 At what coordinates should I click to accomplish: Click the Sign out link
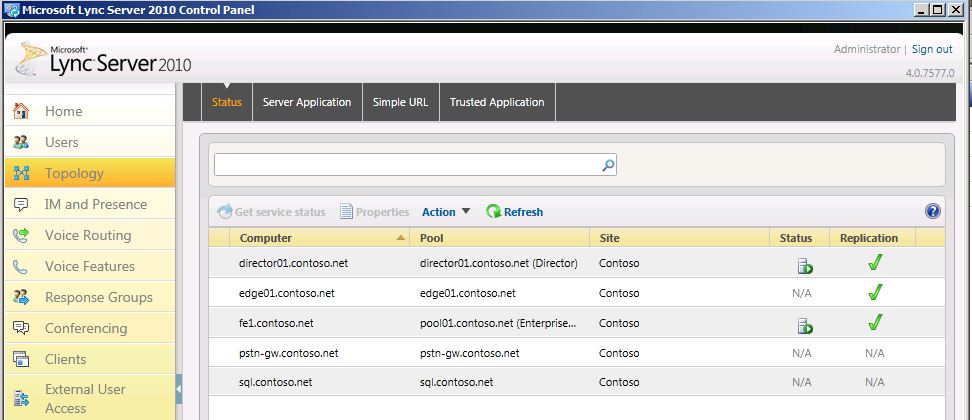point(932,49)
